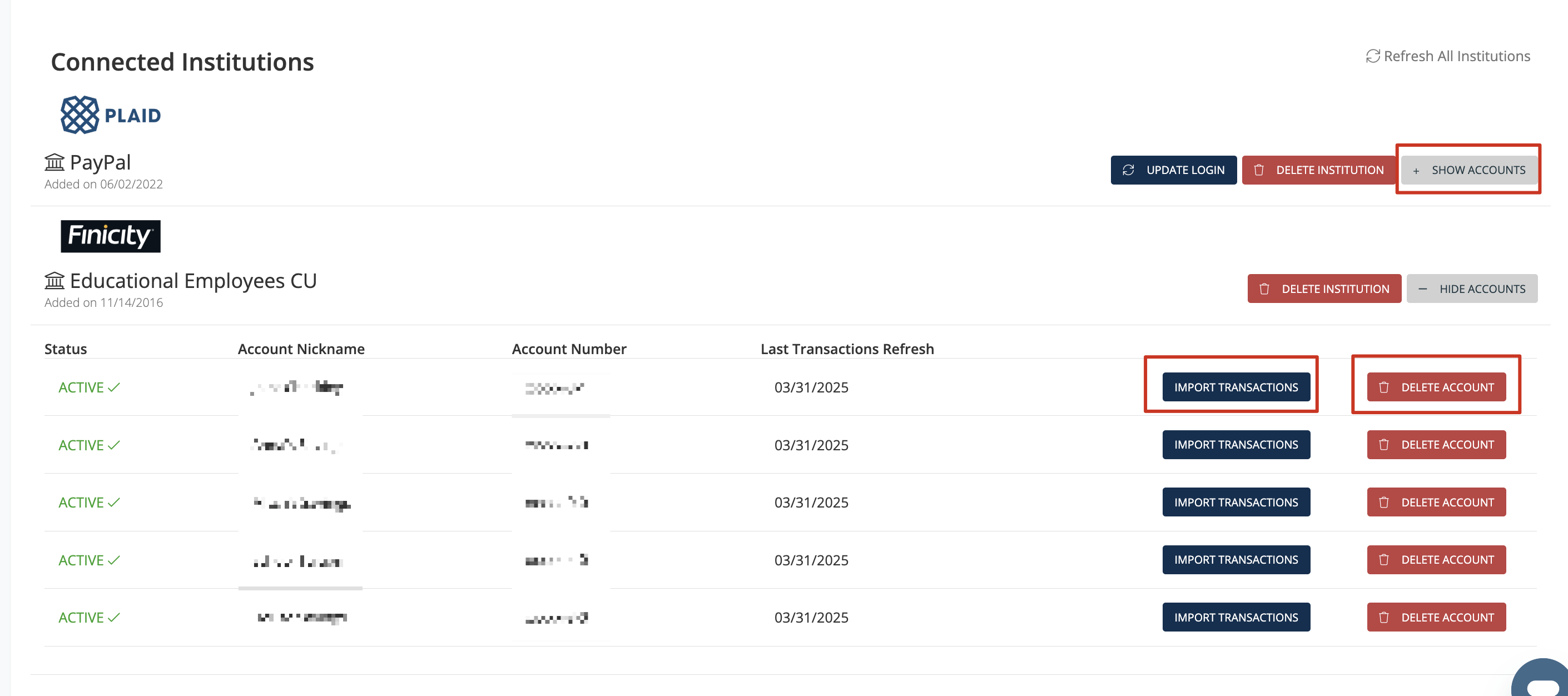Collapse Educational Employees CU with Hide Accounts
This screenshot has height=696, width=1568.
pos(1471,289)
